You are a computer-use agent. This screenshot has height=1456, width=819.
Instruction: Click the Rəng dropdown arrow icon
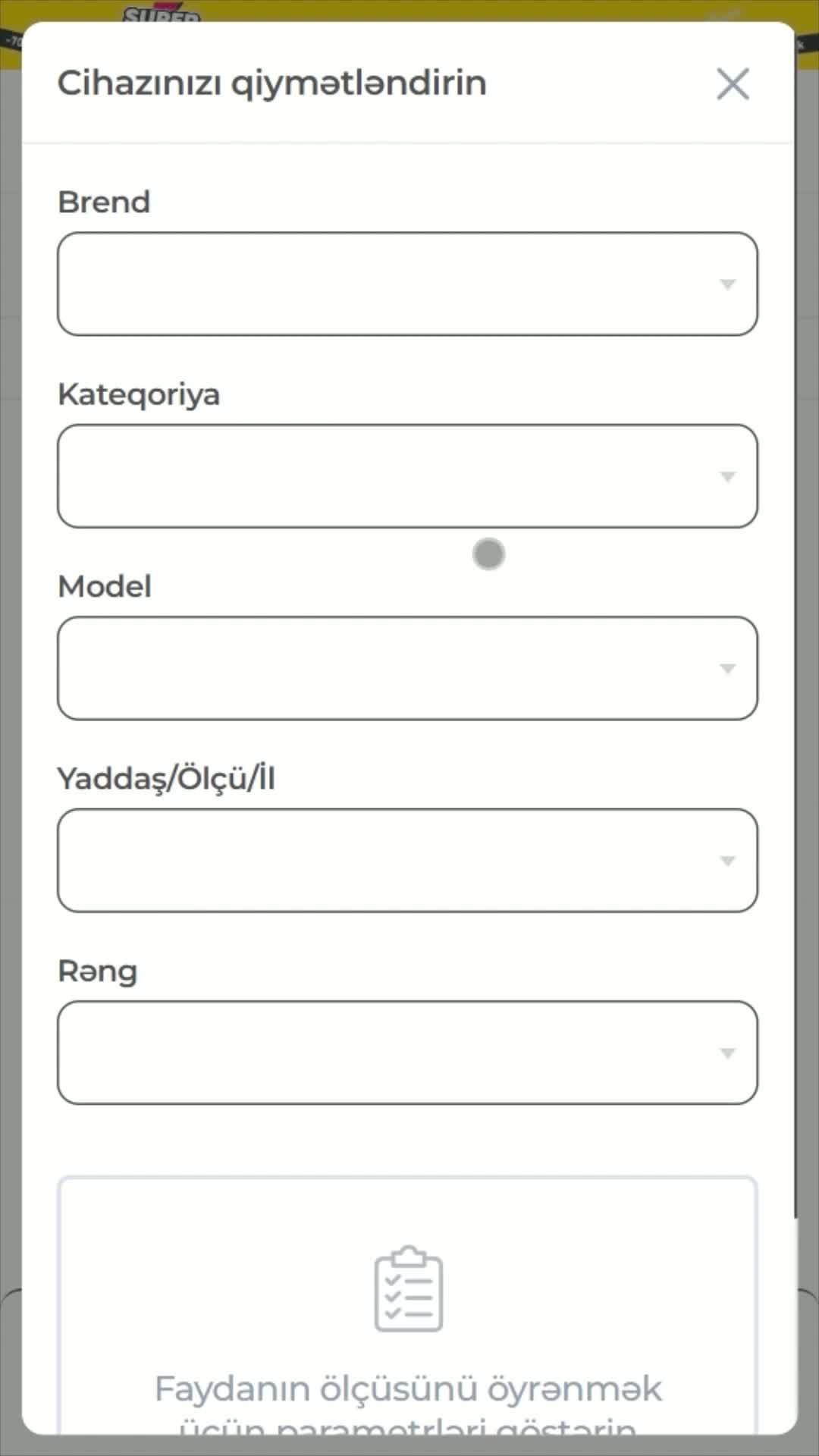click(727, 1053)
